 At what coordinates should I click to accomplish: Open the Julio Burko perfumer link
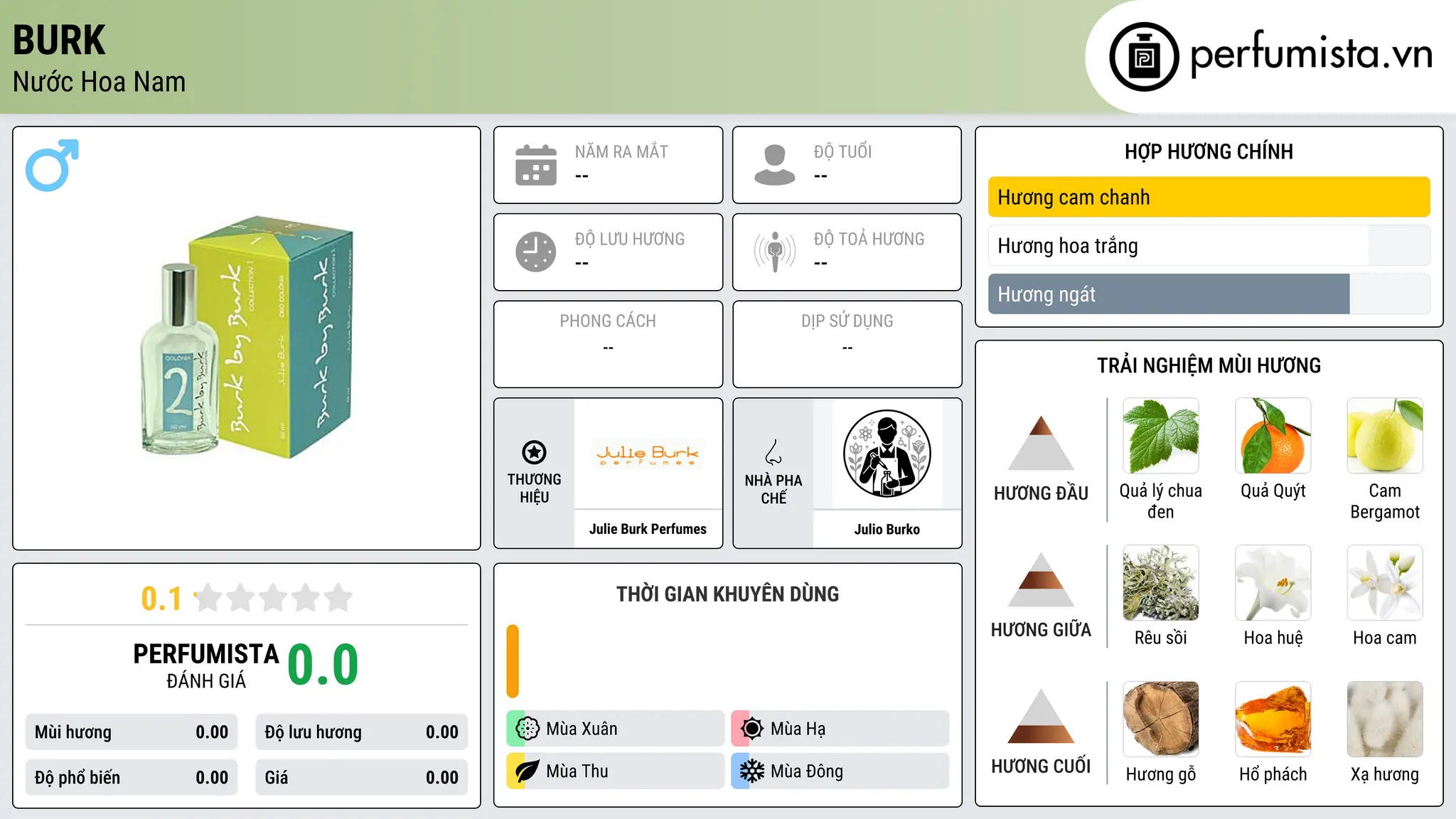click(x=887, y=529)
